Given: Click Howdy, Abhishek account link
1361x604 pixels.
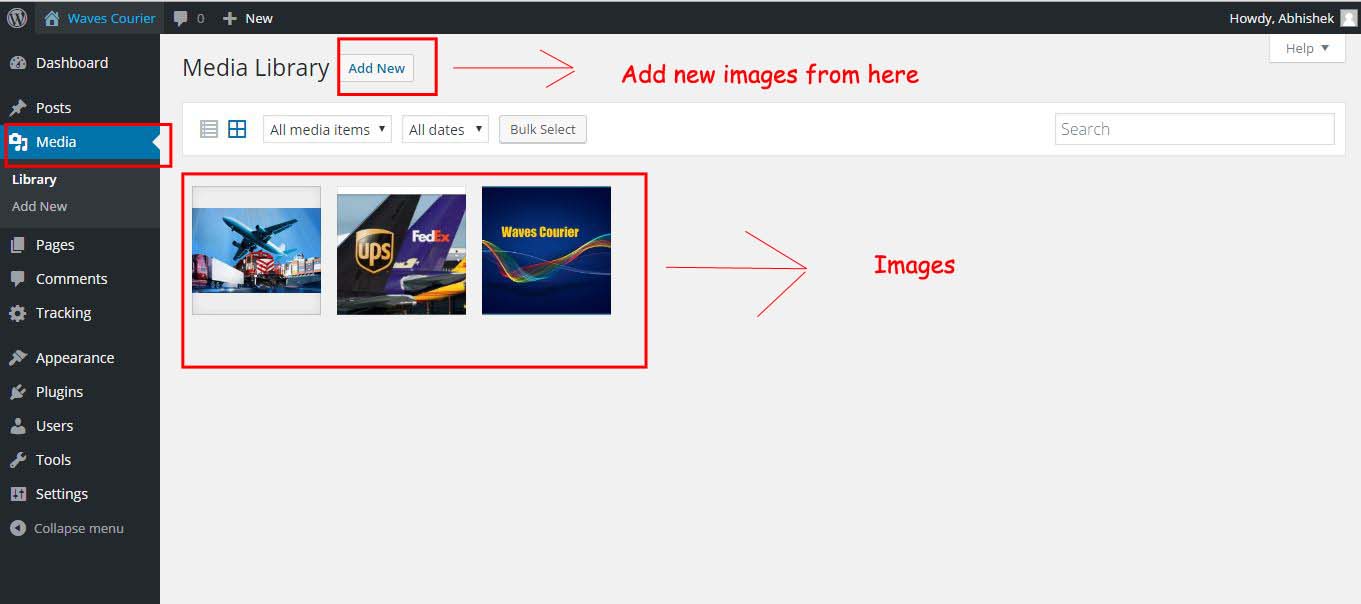Looking at the screenshot, I should tap(1281, 18).
